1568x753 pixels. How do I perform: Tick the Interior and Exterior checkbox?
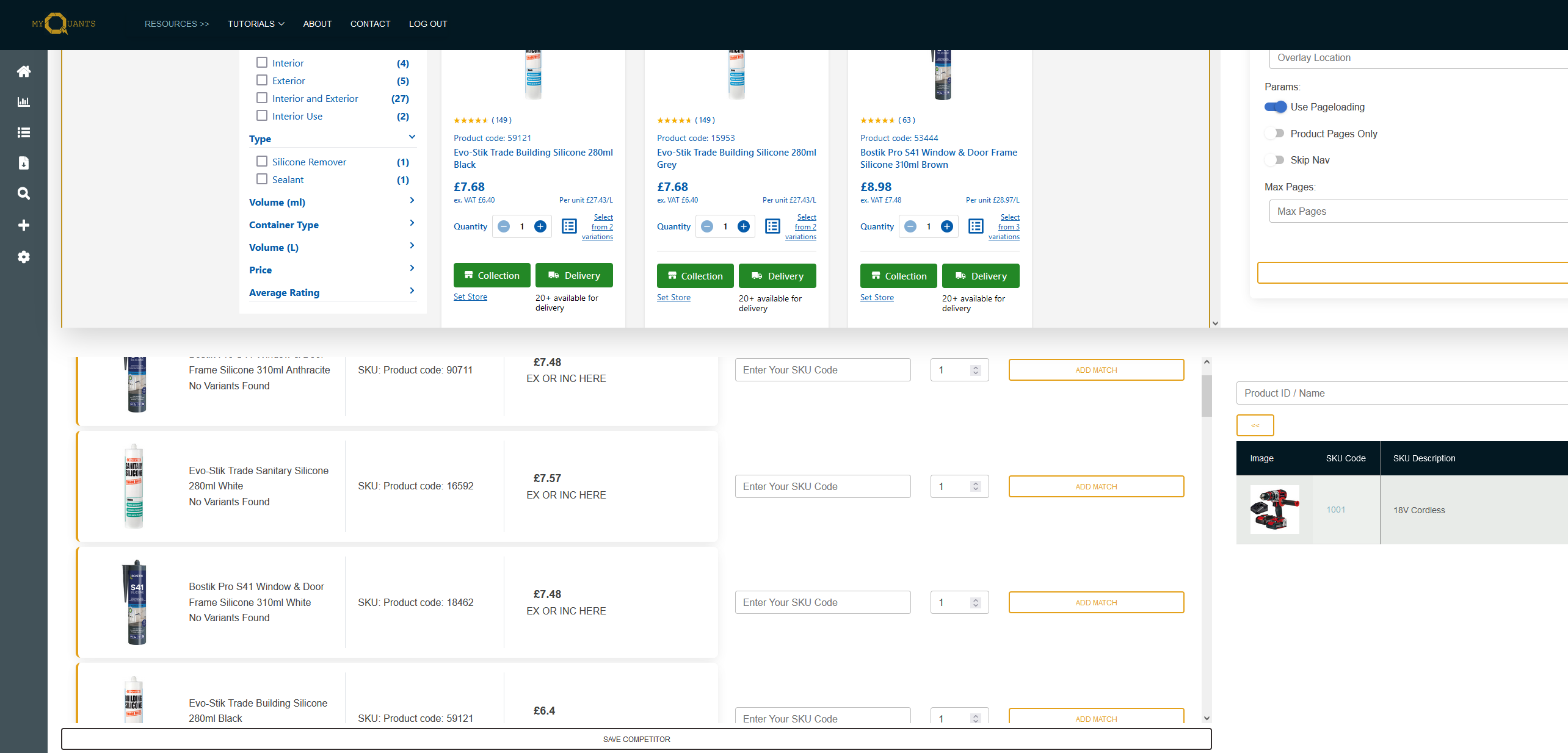(262, 98)
